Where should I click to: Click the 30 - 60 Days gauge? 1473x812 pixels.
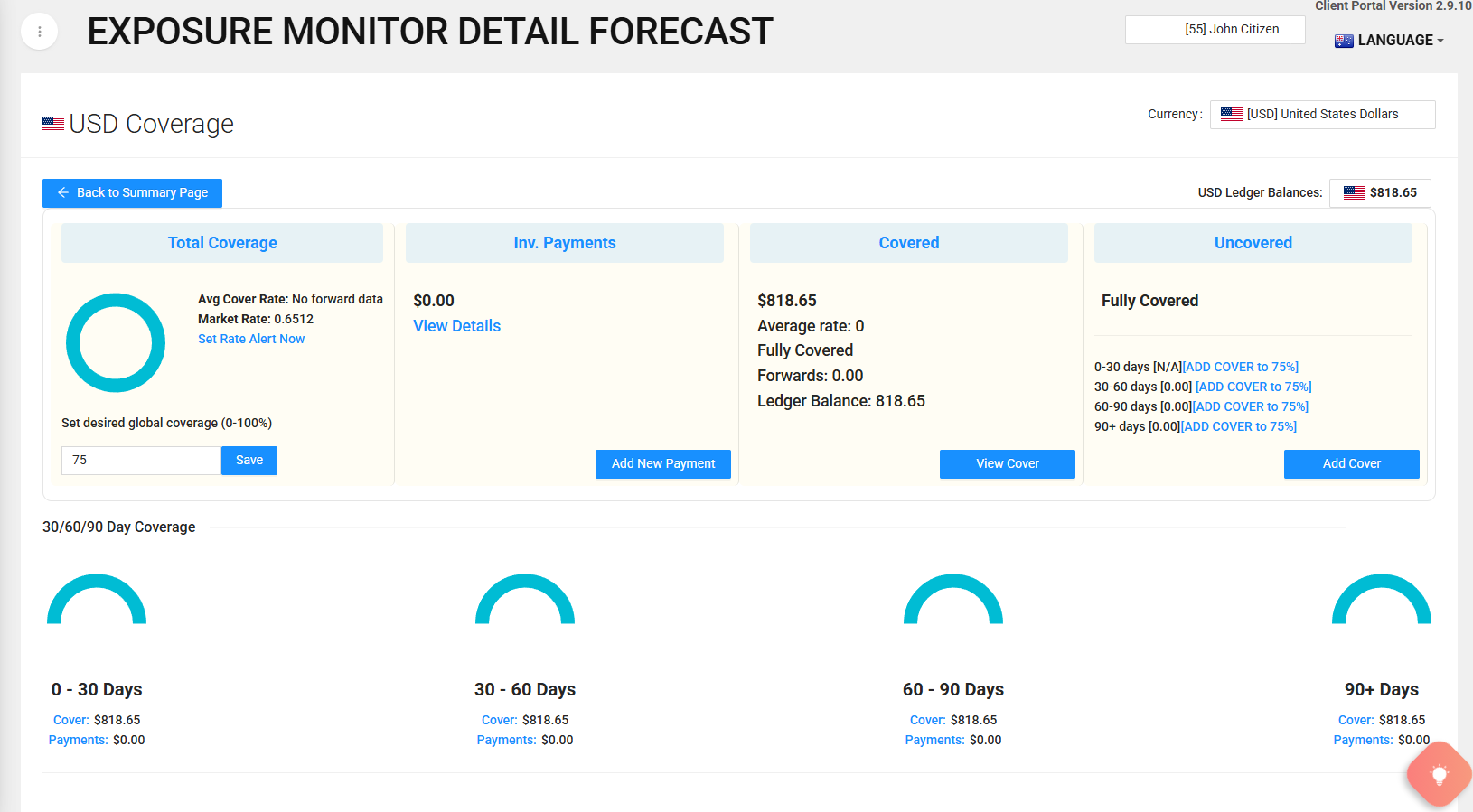point(525,599)
